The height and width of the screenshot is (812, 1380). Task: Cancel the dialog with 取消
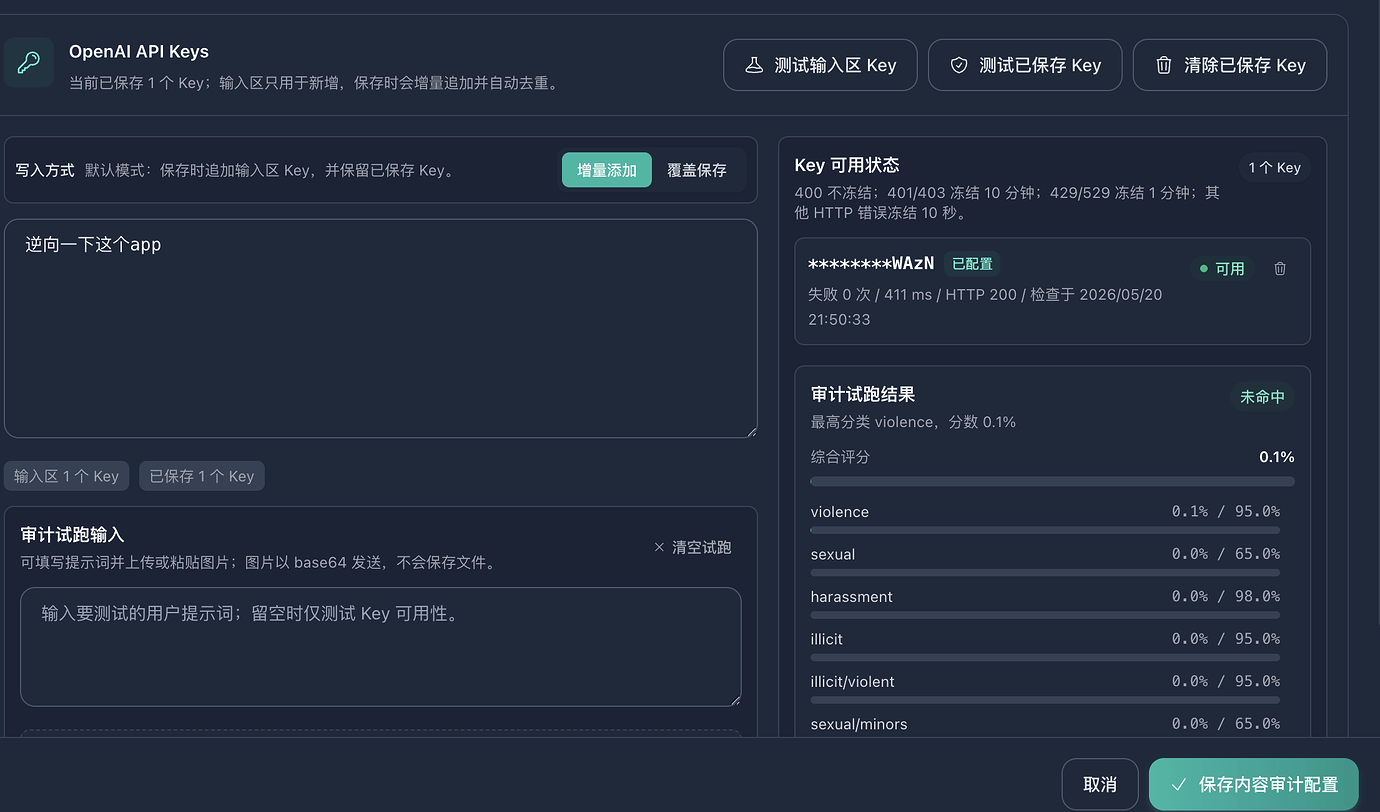[1100, 785]
